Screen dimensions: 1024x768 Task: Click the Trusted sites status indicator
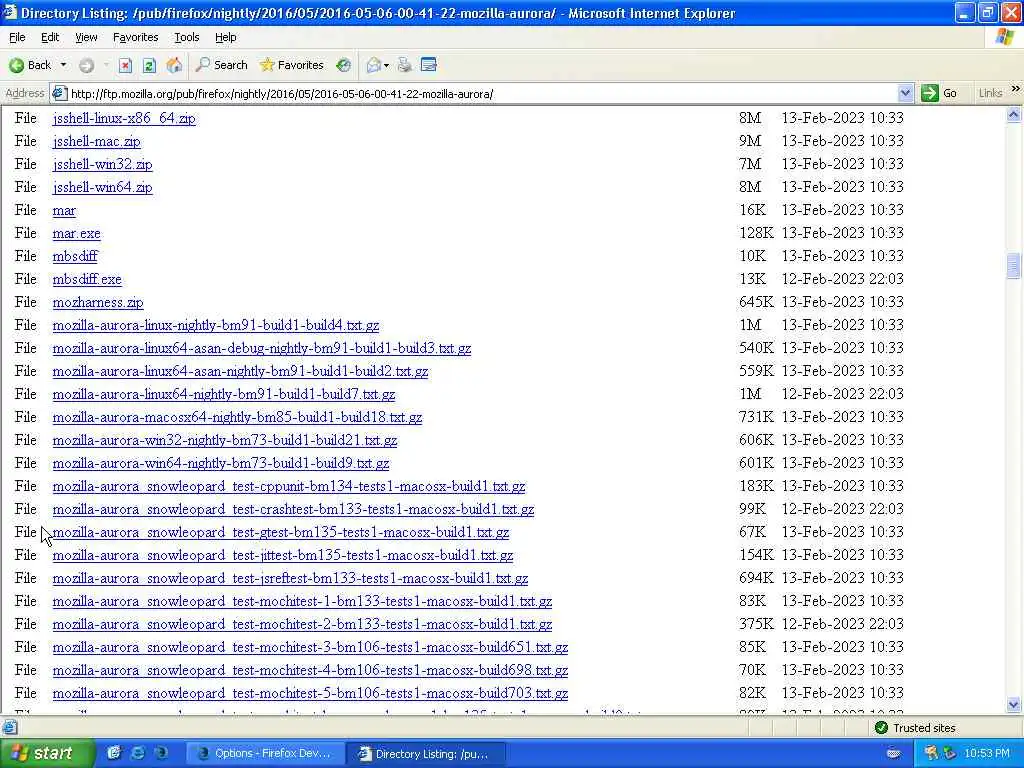[x=914, y=728]
